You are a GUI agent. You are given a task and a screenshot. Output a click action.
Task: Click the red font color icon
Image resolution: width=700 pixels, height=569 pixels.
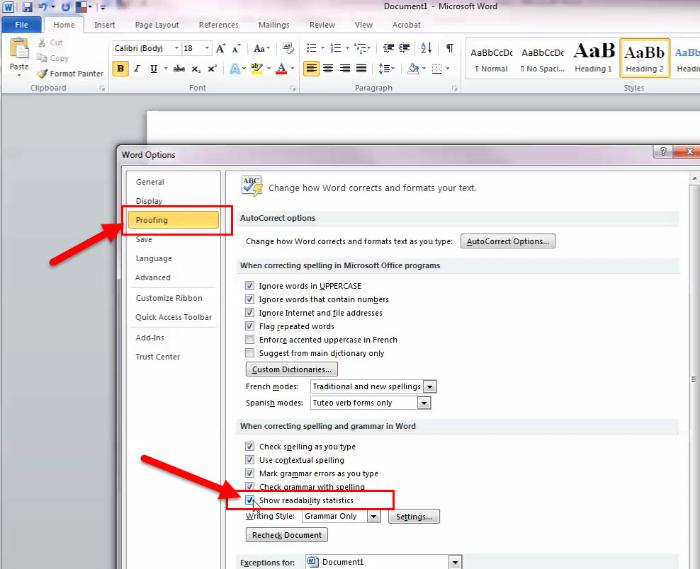click(281, 69)
